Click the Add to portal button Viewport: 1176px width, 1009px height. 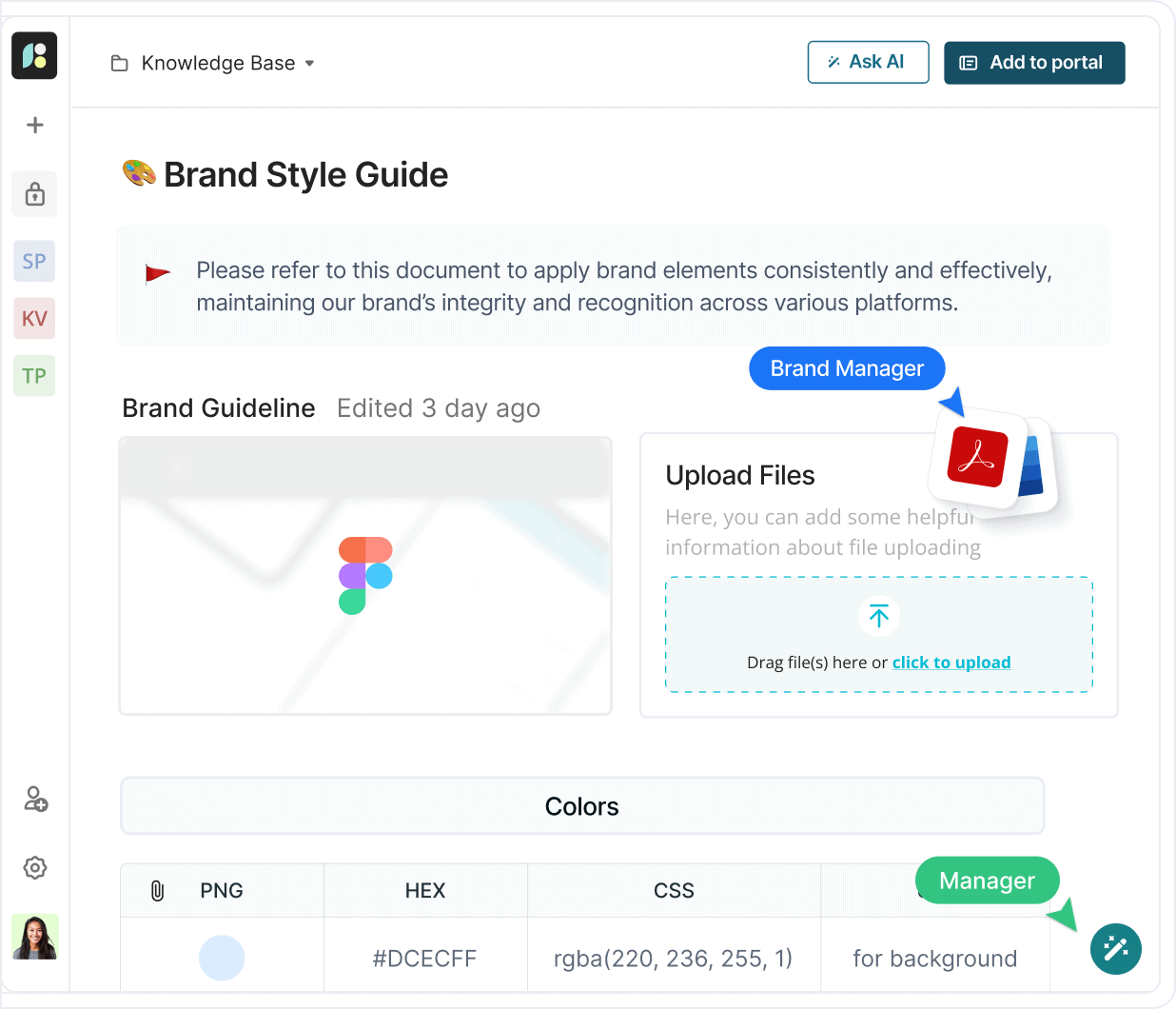click(x=1034, y=63)
